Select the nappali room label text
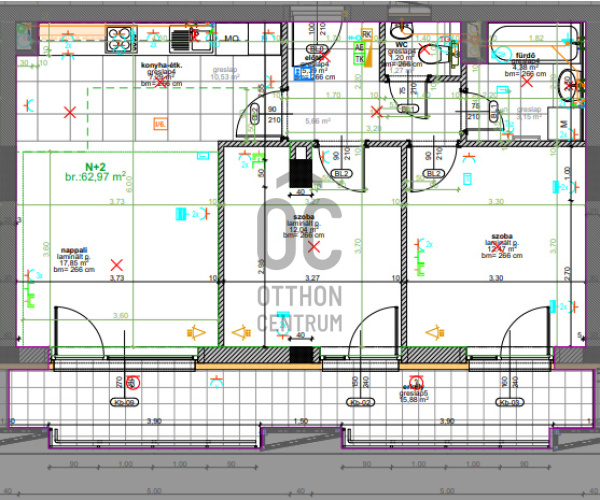 76,250
